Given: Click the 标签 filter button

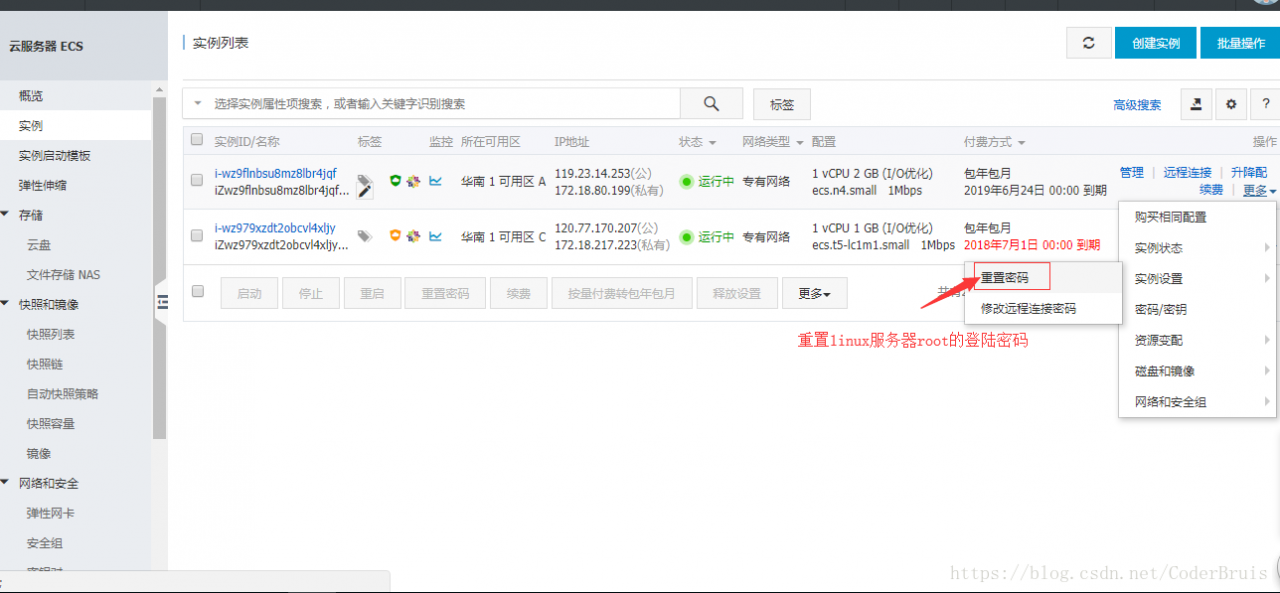Looking at the screenshot, I should click(782, 104).
